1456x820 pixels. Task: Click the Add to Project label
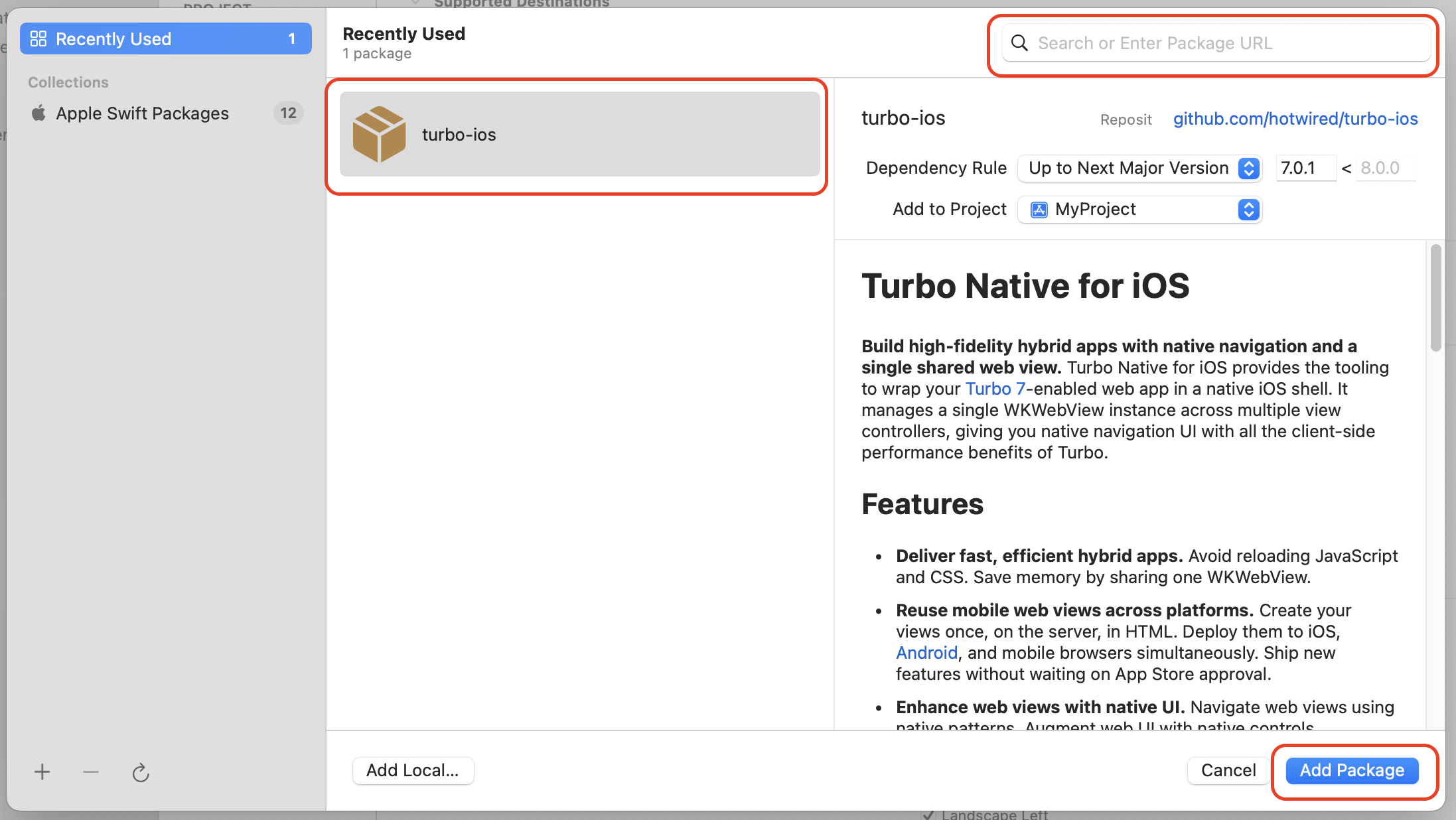[x=949, y=210]
